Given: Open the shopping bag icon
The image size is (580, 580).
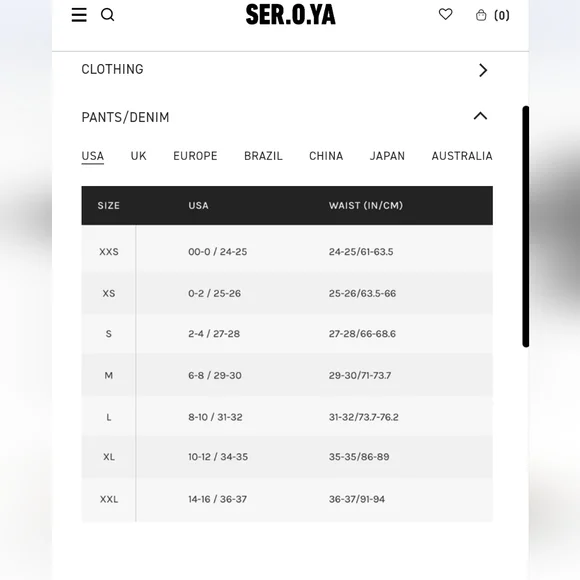Looking at the screenshot, I should (481, 15).
